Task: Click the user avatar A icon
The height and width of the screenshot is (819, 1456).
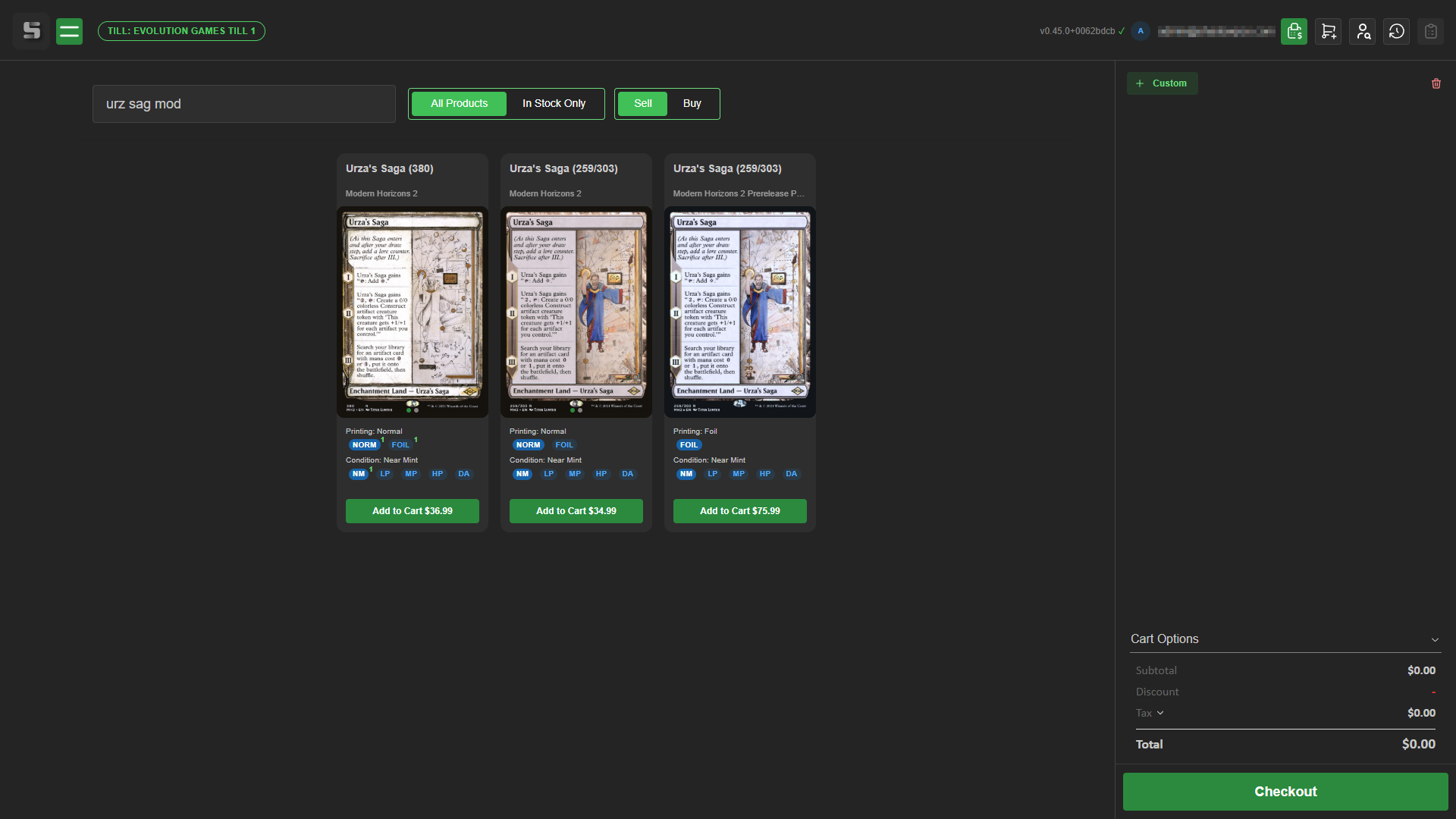Action: click(x=1141, y=31)
